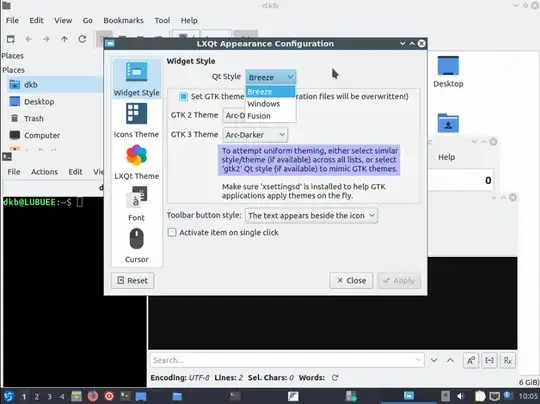Click the Close button in Appearance dialog

point(351,280)
